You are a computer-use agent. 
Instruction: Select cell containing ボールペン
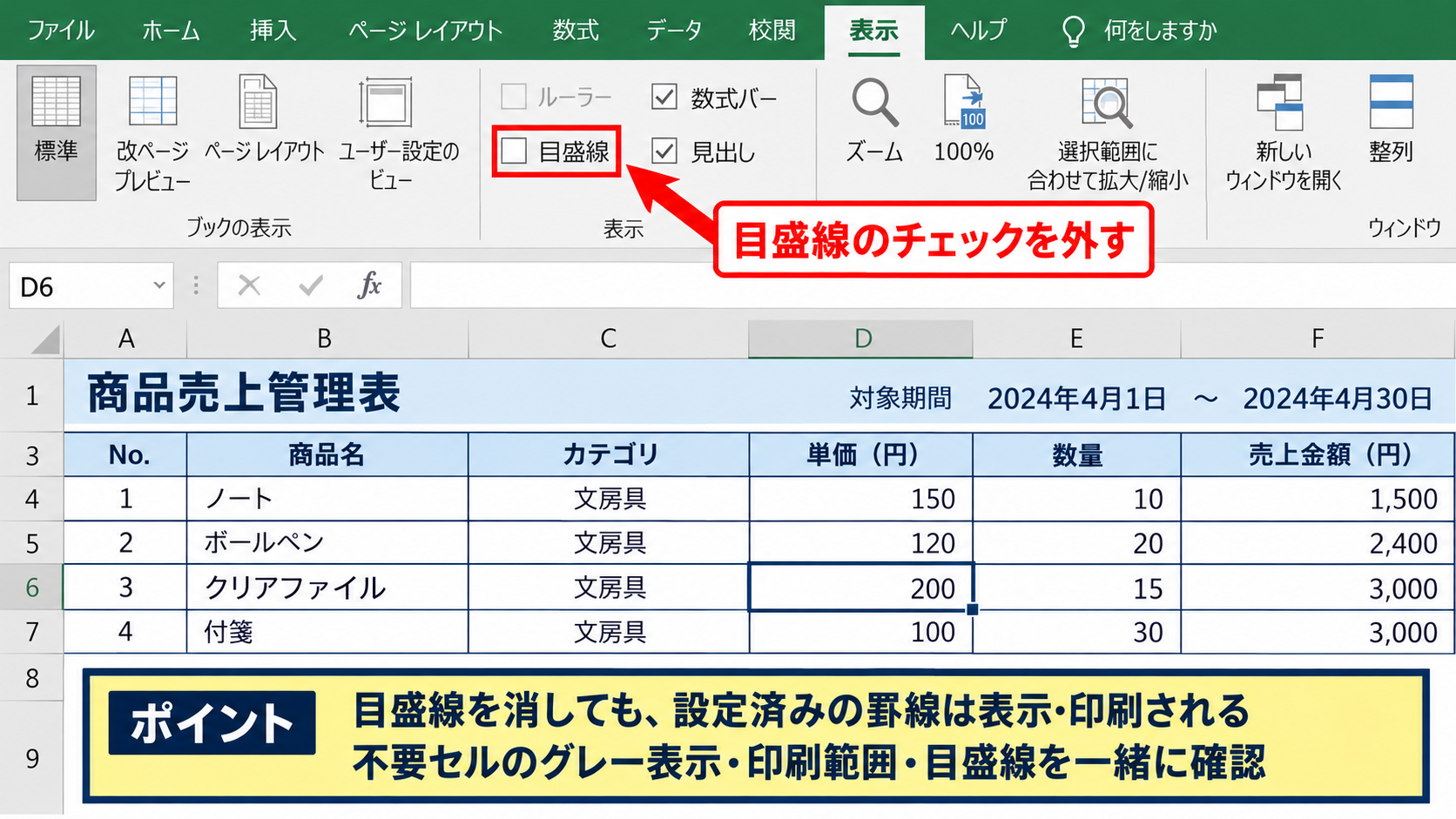pos(327,543)
